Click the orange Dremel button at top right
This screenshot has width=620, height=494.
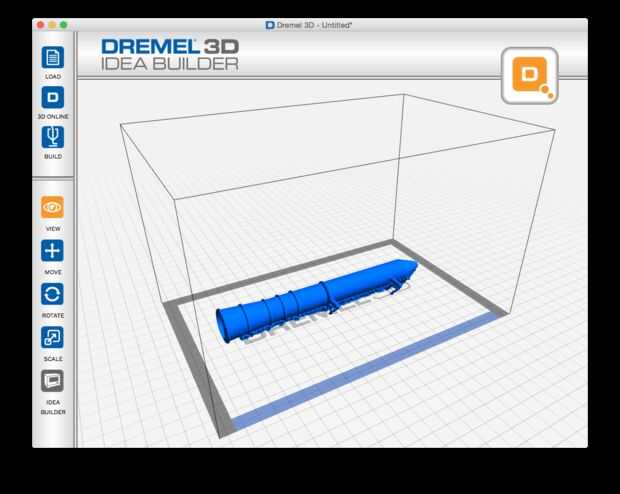click(529, 76)
